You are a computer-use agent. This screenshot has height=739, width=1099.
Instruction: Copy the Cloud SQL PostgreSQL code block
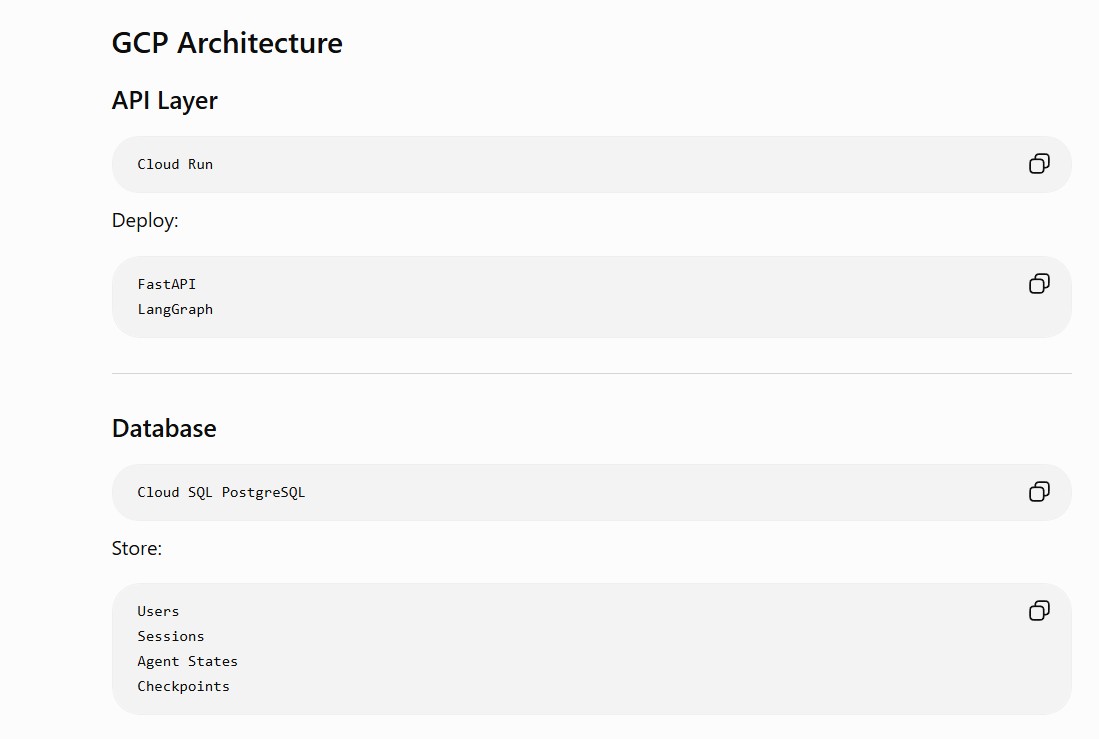pyautogui.click(x=1039, y=492)
